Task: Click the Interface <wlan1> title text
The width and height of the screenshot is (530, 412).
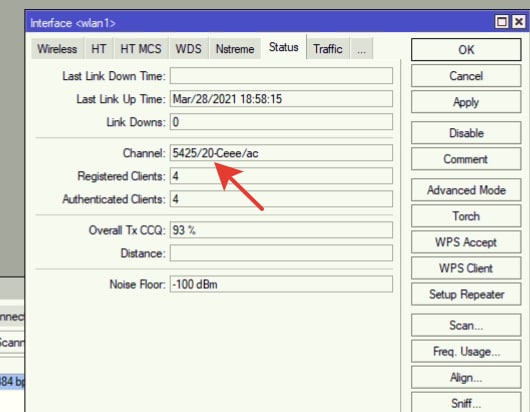Action: click(73, 23)
